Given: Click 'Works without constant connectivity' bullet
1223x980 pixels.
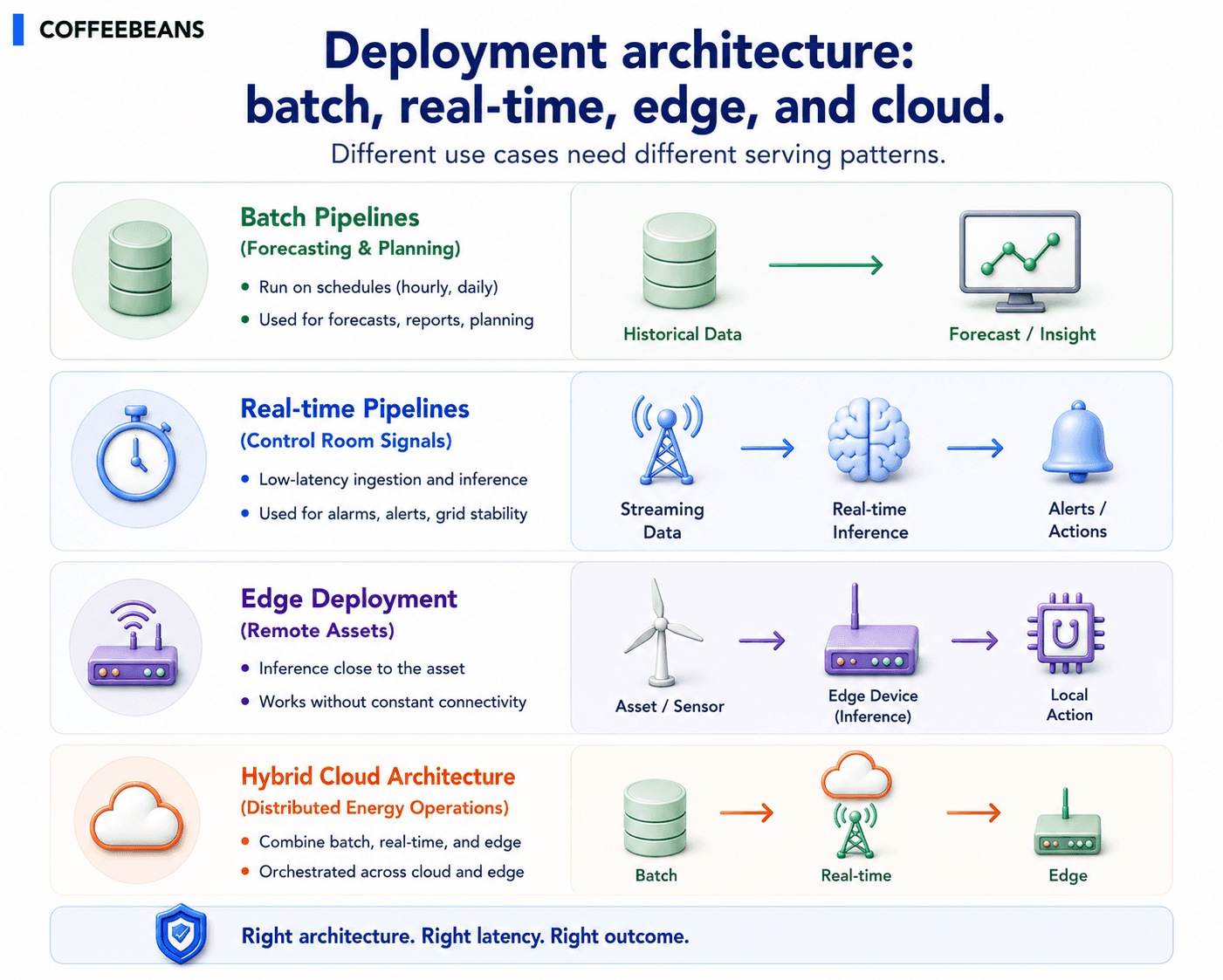Looking at the screenshot, I should point(393,702).
